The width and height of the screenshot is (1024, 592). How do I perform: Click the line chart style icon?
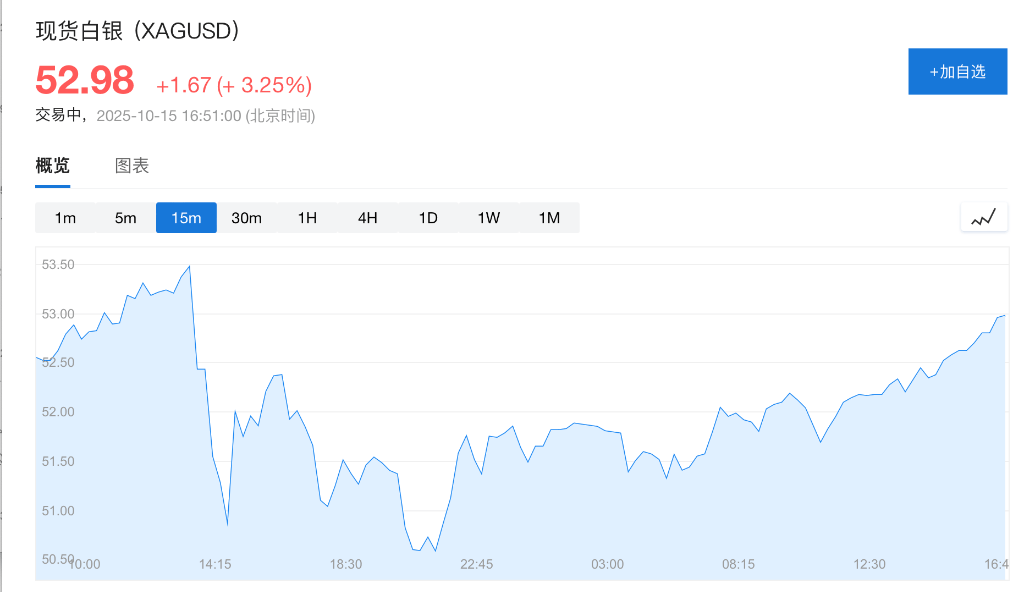point(984,217)
